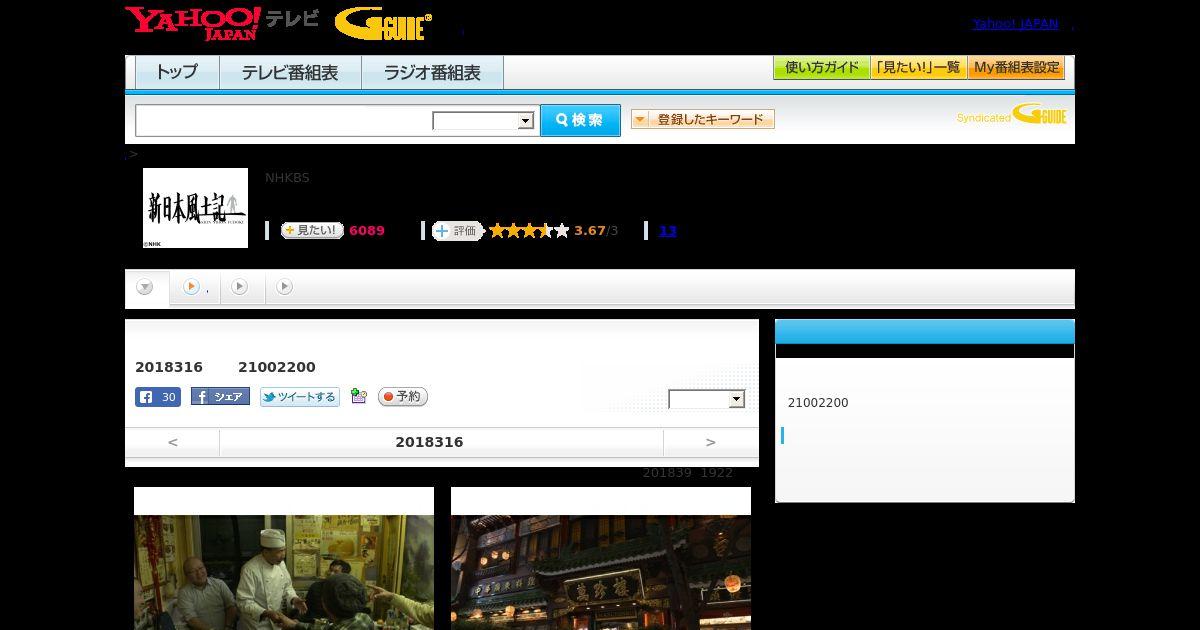Click the 見たい! add button

pyautogui.click(x=312, y=230)
